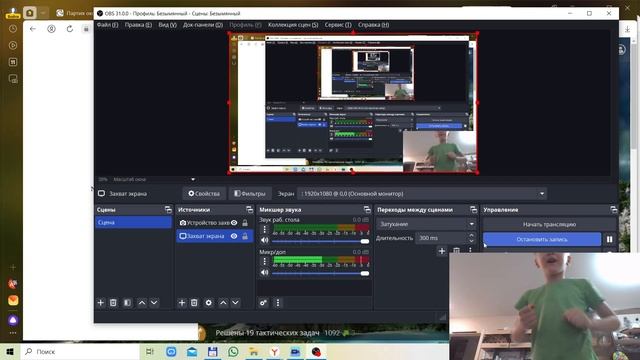Click the browser back arrow

pos(33,29)
